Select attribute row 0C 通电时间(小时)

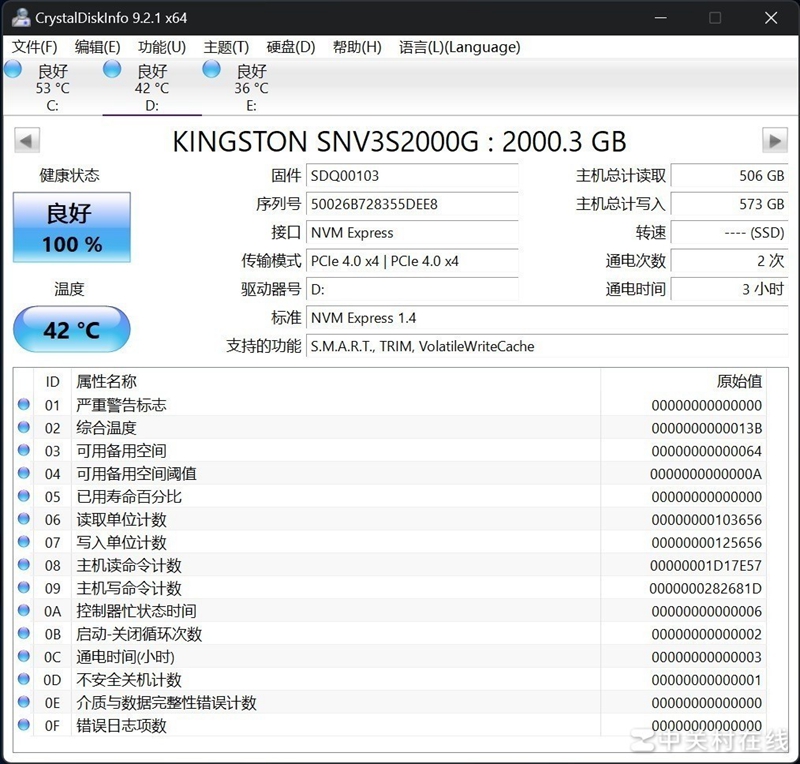390,657
